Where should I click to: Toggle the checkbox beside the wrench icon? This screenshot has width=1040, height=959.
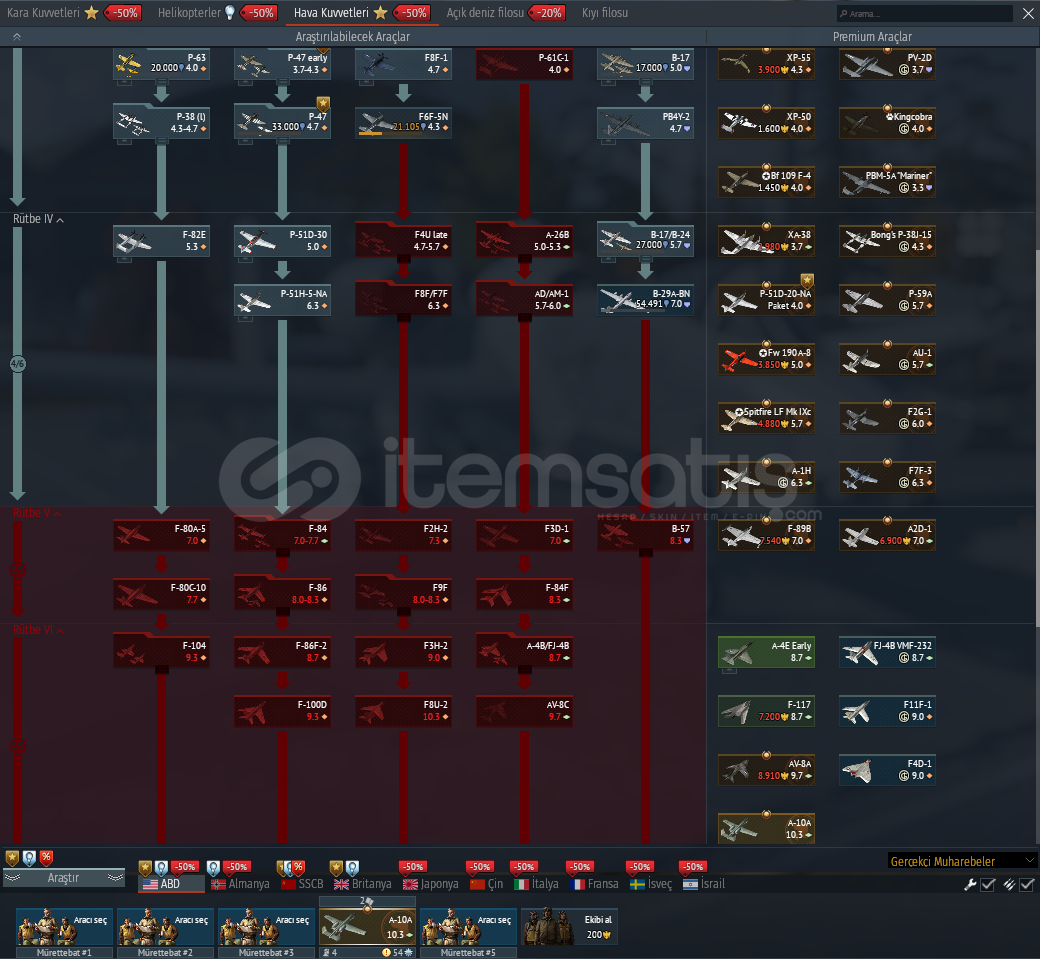(x=988, y=884)
